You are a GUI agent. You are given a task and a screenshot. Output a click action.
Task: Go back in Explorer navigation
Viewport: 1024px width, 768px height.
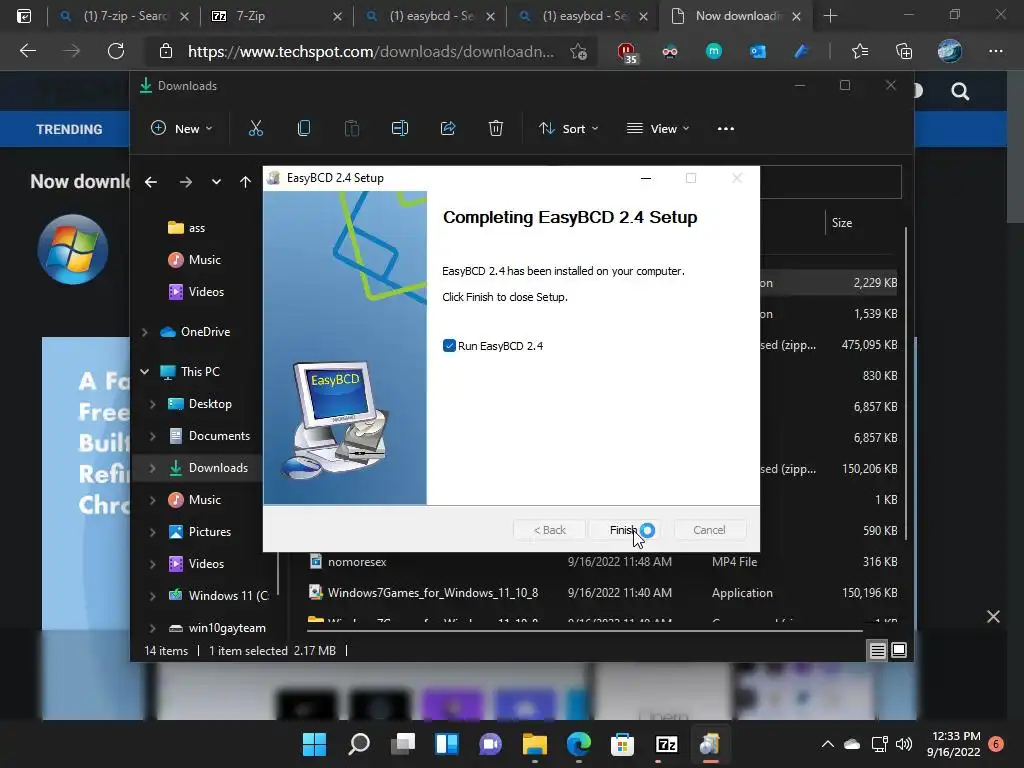tap(151, 182)
